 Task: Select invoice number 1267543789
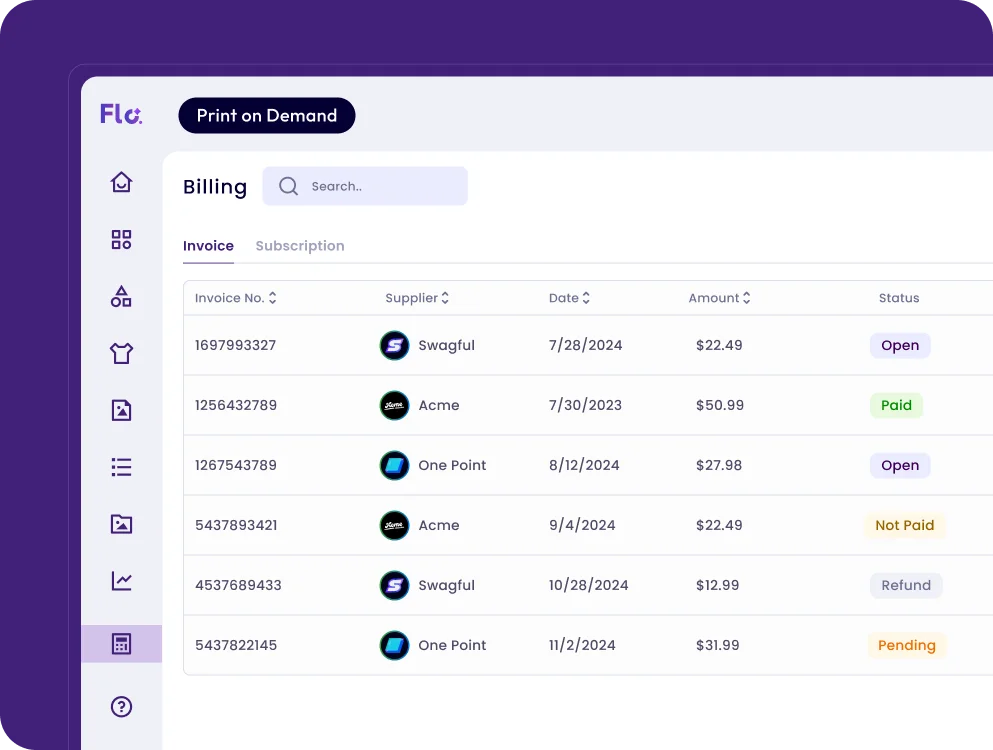tap(236, 466)
